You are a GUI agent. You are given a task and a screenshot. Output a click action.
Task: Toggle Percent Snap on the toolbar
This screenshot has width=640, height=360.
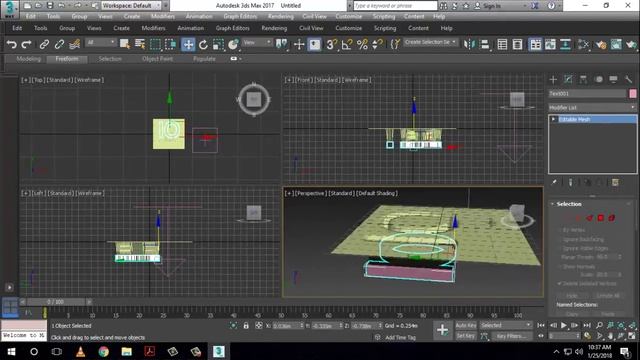pos(362,44)
